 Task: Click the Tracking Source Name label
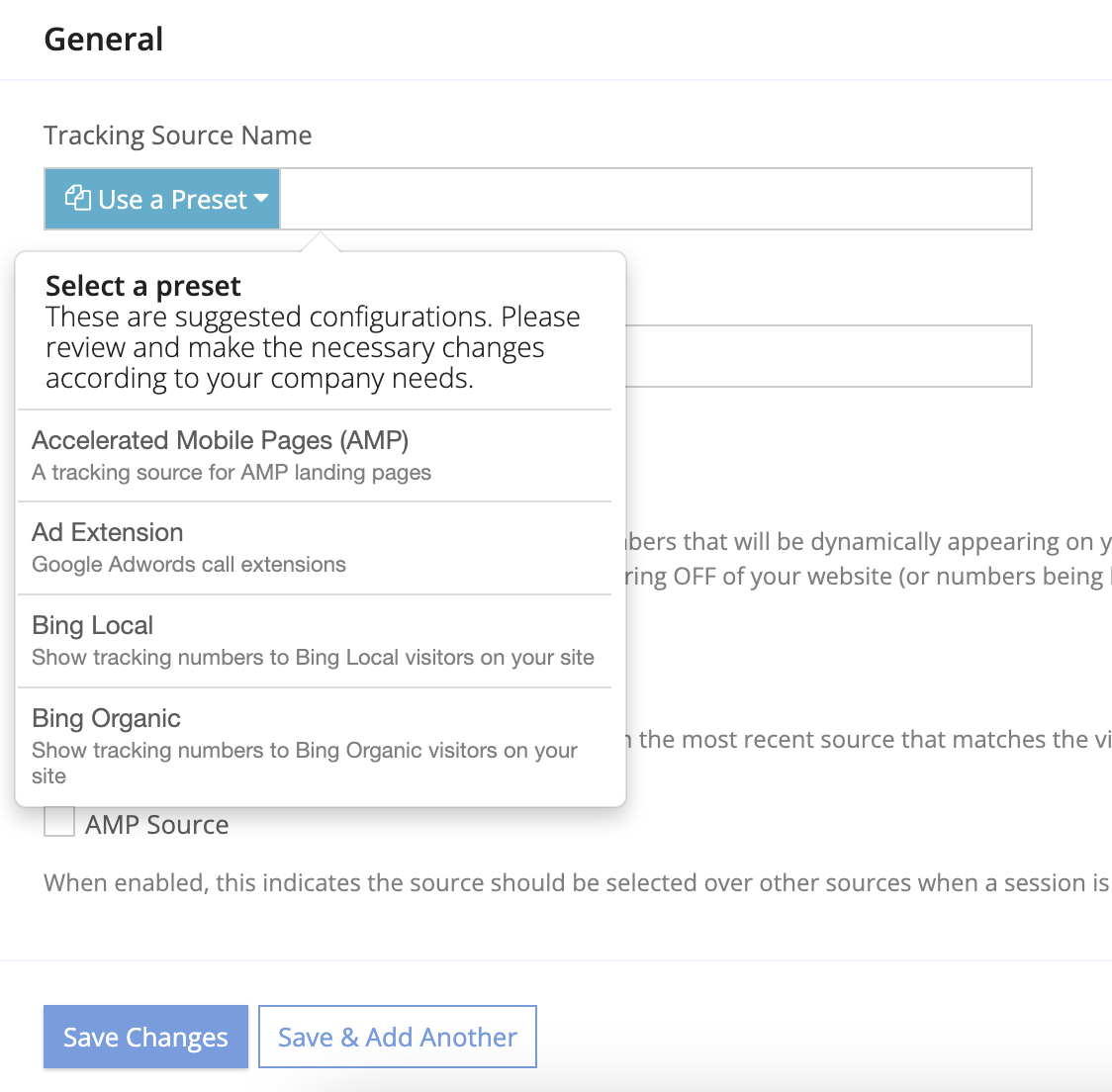click(178, 136)
